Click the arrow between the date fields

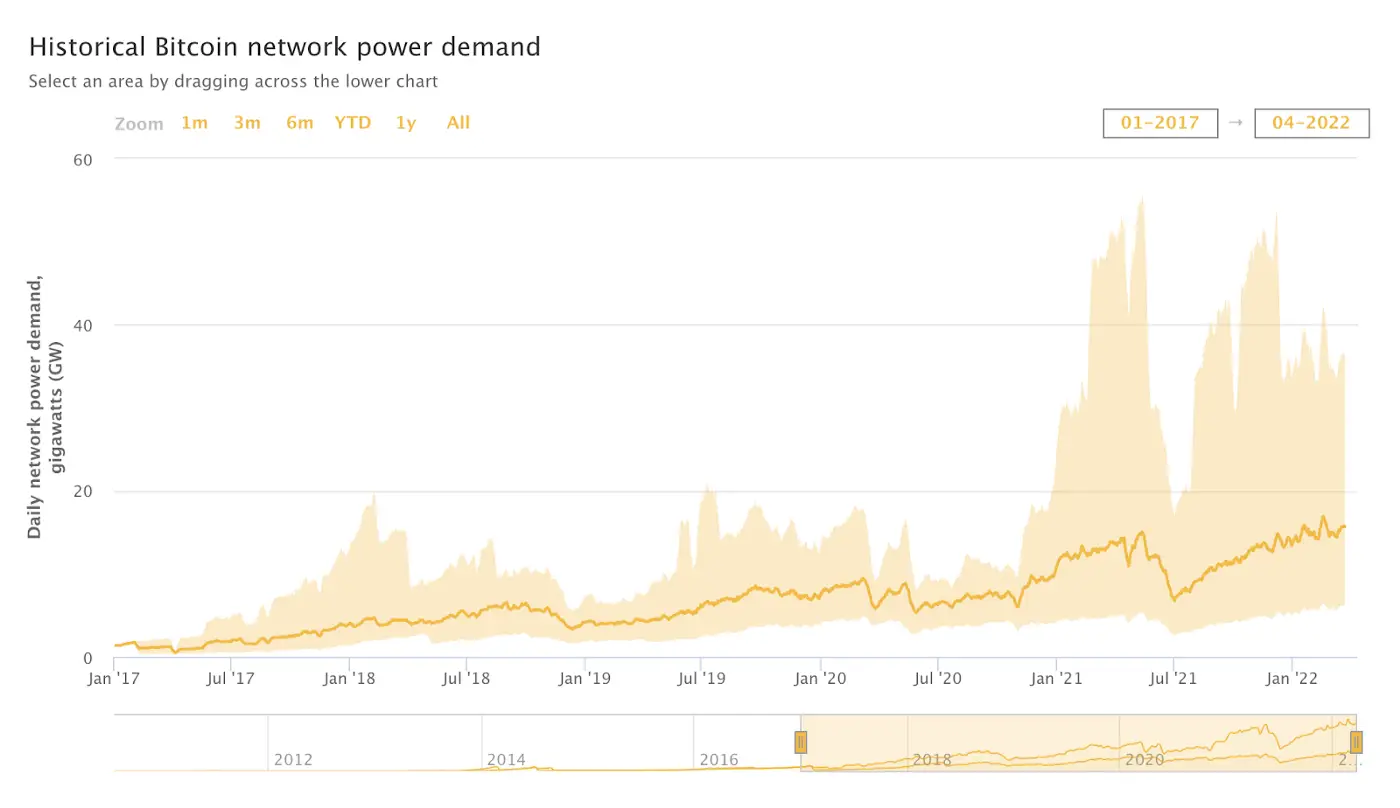click(x=1236, y=123)
